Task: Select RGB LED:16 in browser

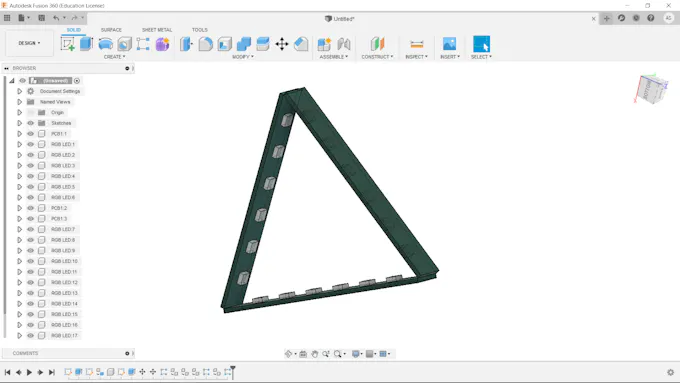Action: tap(64, 325)
